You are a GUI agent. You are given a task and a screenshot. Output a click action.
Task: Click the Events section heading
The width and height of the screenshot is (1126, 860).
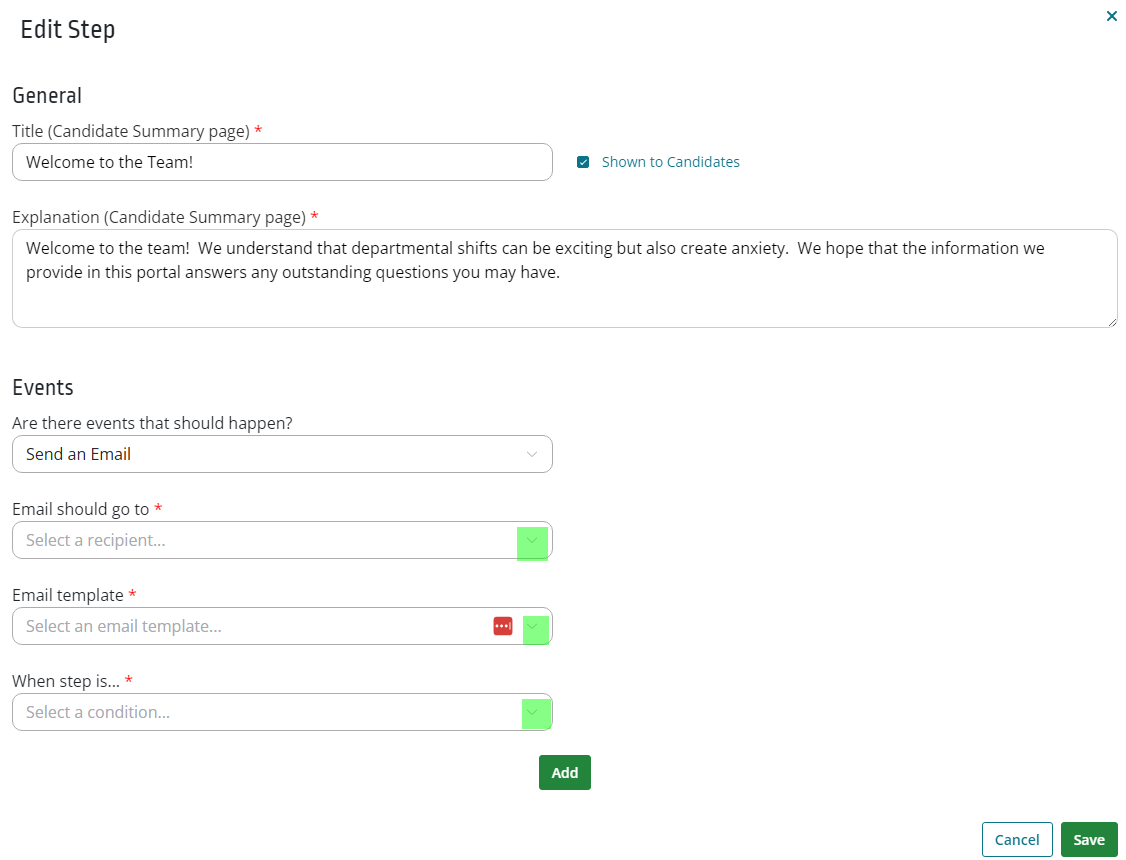(42, 388)
